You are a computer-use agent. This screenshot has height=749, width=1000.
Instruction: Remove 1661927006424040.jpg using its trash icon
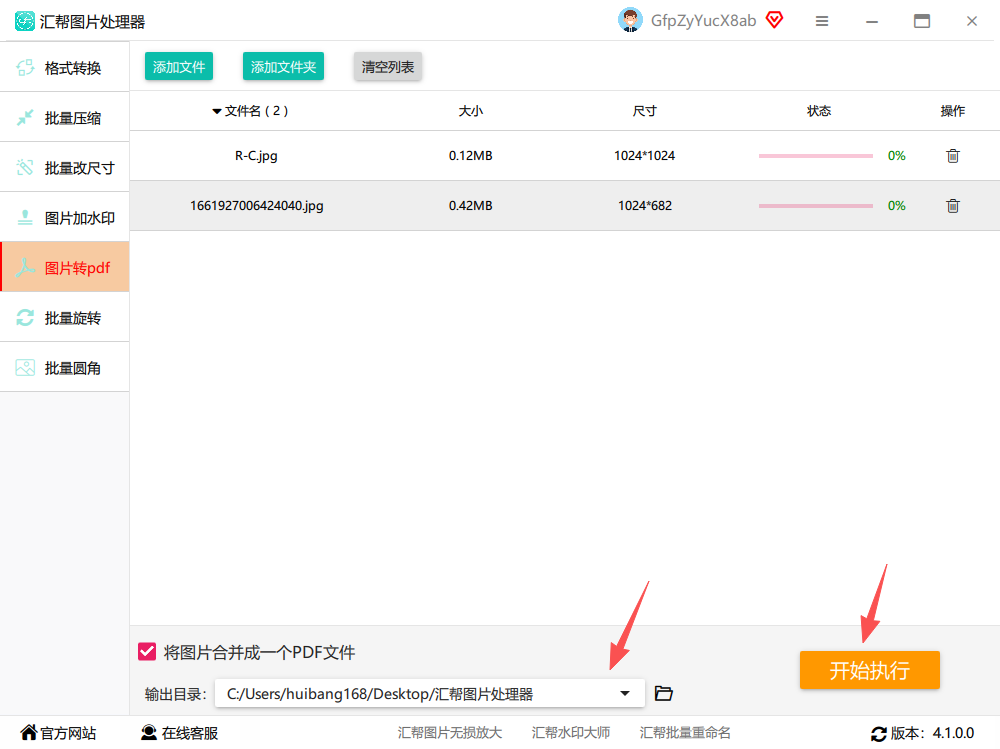[x=952, y=205]
